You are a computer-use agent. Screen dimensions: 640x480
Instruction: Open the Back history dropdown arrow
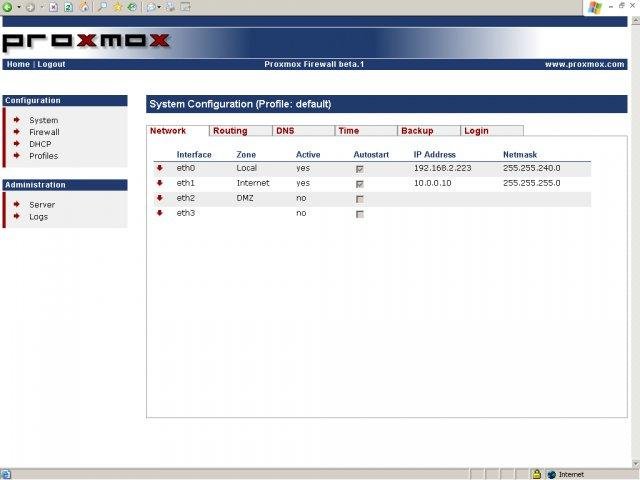[x=19, y=7]
